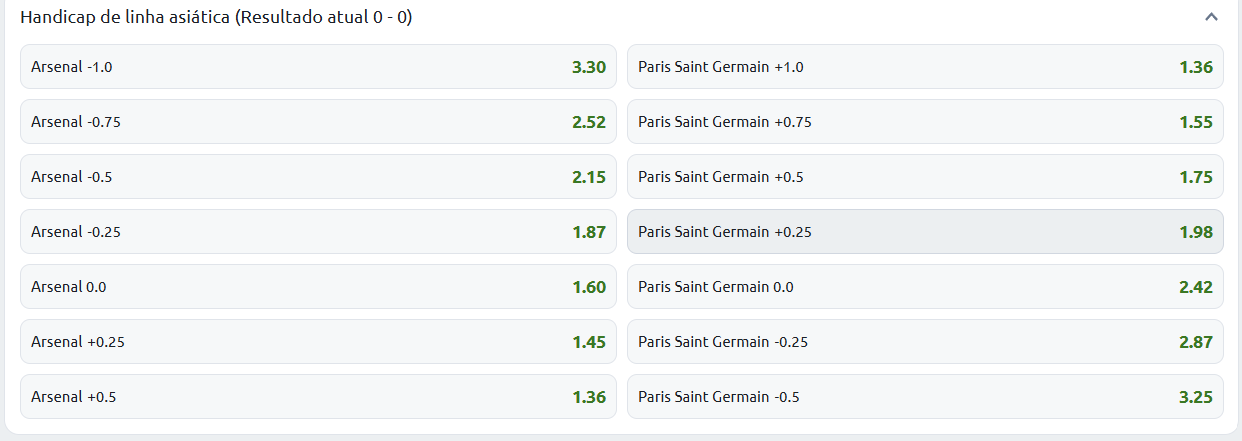Screen dimensions: 1242x441
Task: Select Paris Saint Germain +1.0 odds
Action: [x=924, y=67]
